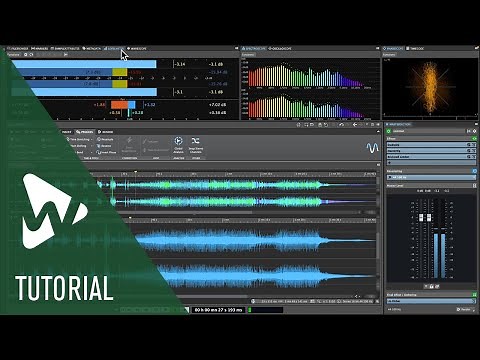The image size is (480, 360).
Task: Open the Time Stretching tool
Action: pyautogui.click(x=79, y=139)
